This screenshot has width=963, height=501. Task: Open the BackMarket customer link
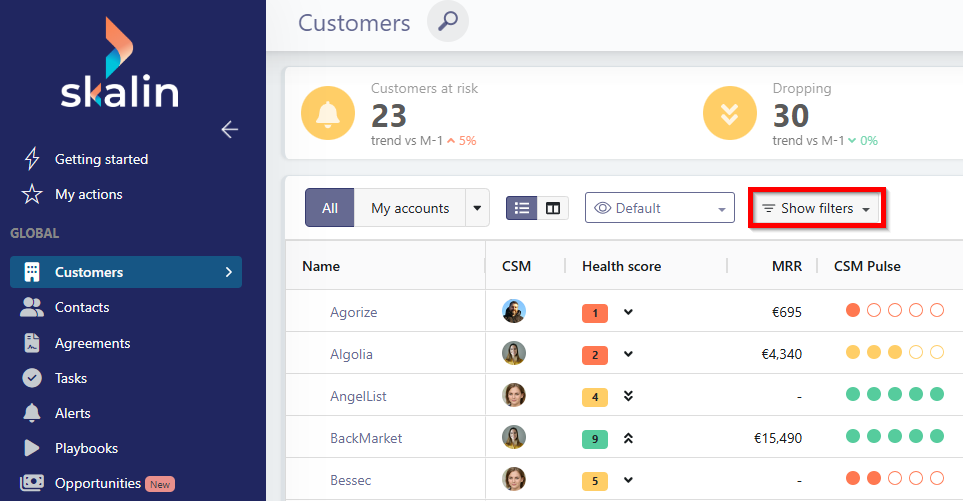click(366, 438)
